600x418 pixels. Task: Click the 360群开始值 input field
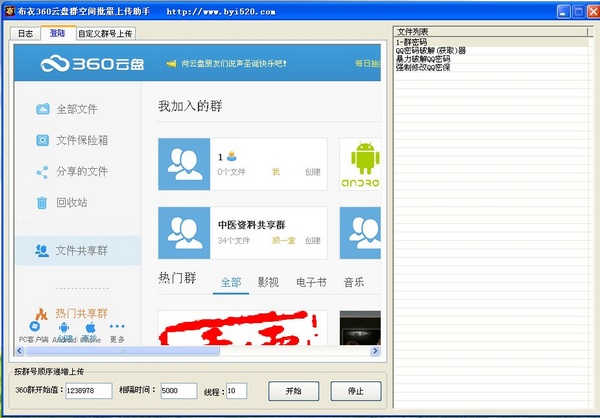coord(89,390)
